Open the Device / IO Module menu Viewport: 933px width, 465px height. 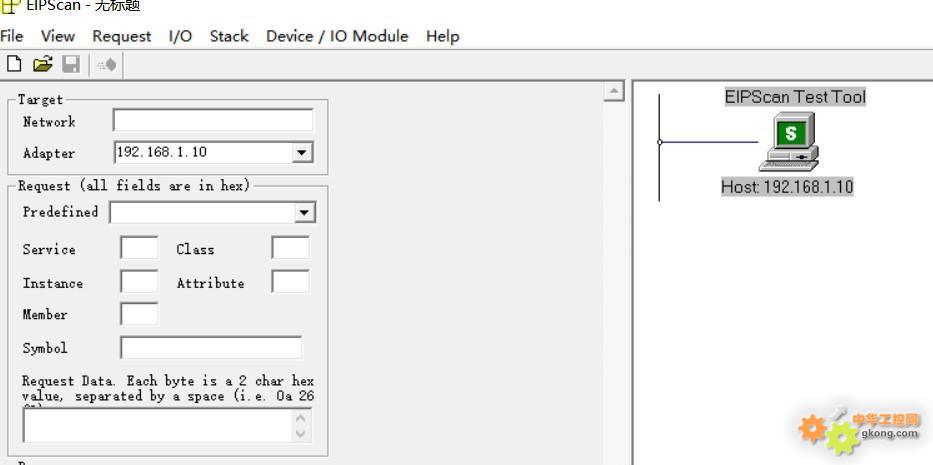coord(337,36)
